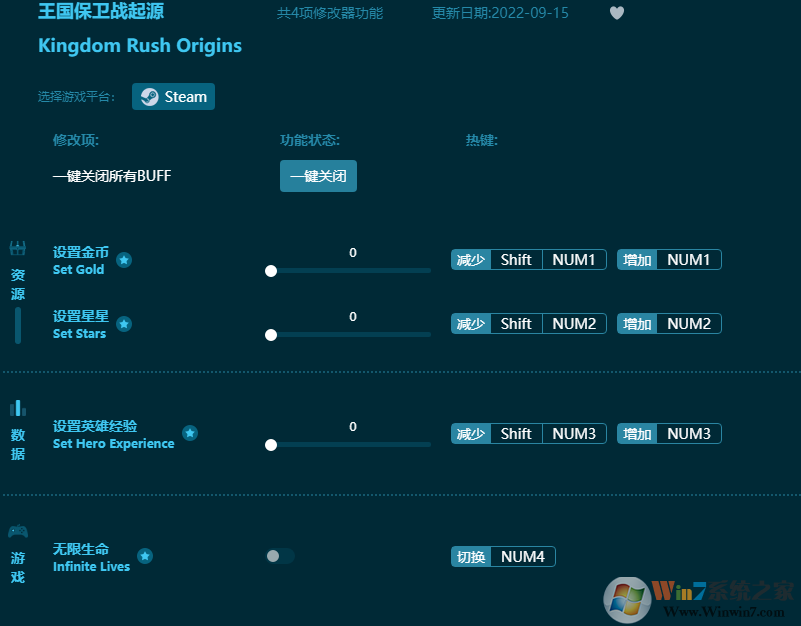Click NUM2 key box in 增加 group
The image size is (801, 626).
[x=689, y=323]
